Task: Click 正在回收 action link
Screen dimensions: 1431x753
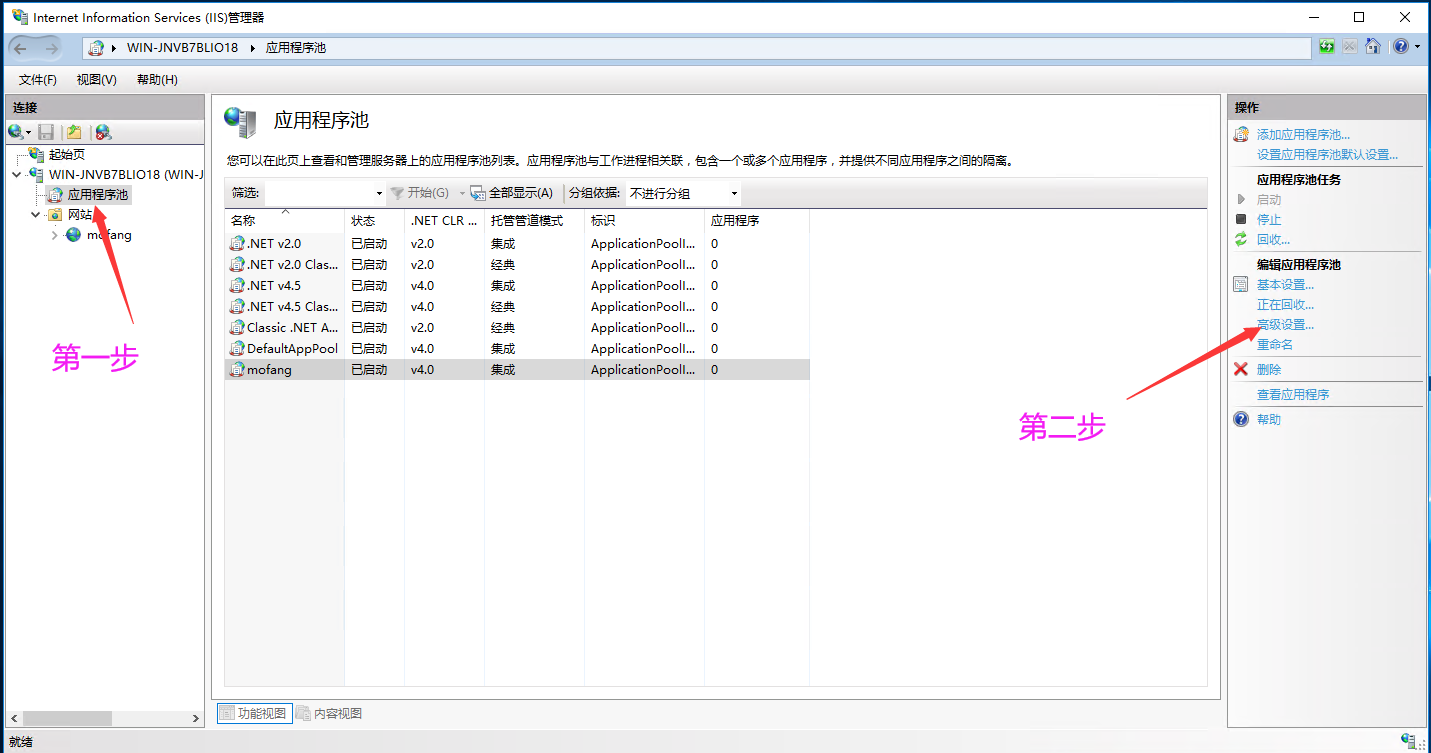Action: pos(1285,304)
